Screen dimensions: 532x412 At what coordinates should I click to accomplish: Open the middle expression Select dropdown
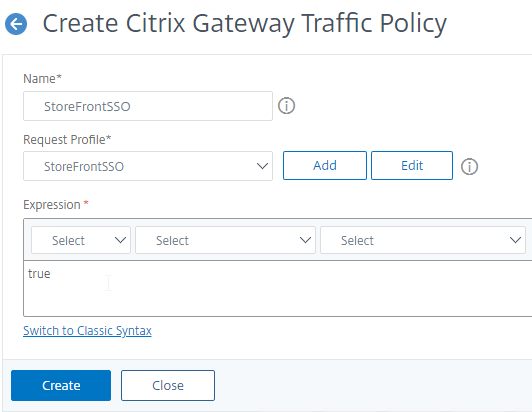tap(225, 240)
